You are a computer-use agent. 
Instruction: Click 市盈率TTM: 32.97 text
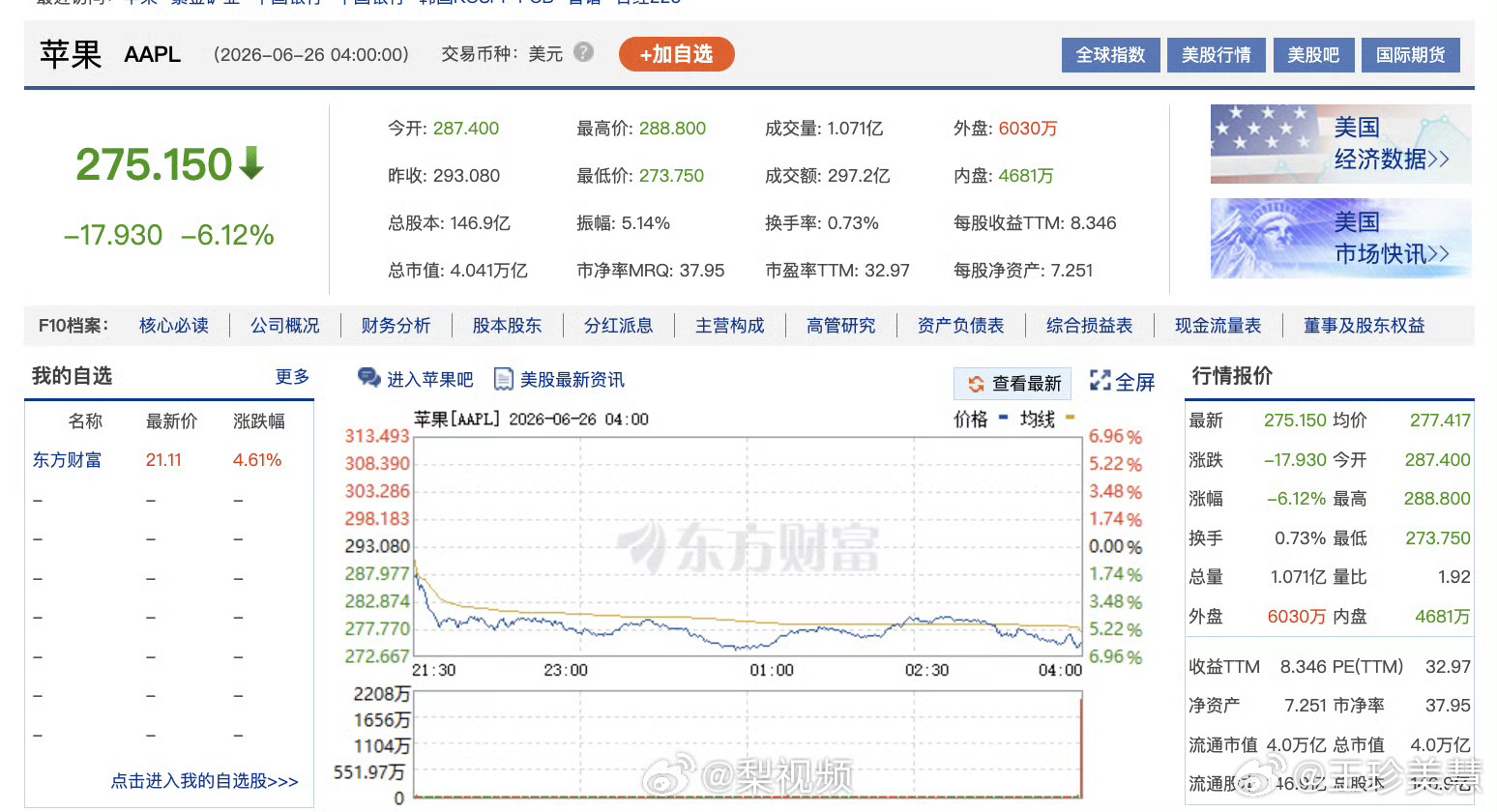coord(837,271)
